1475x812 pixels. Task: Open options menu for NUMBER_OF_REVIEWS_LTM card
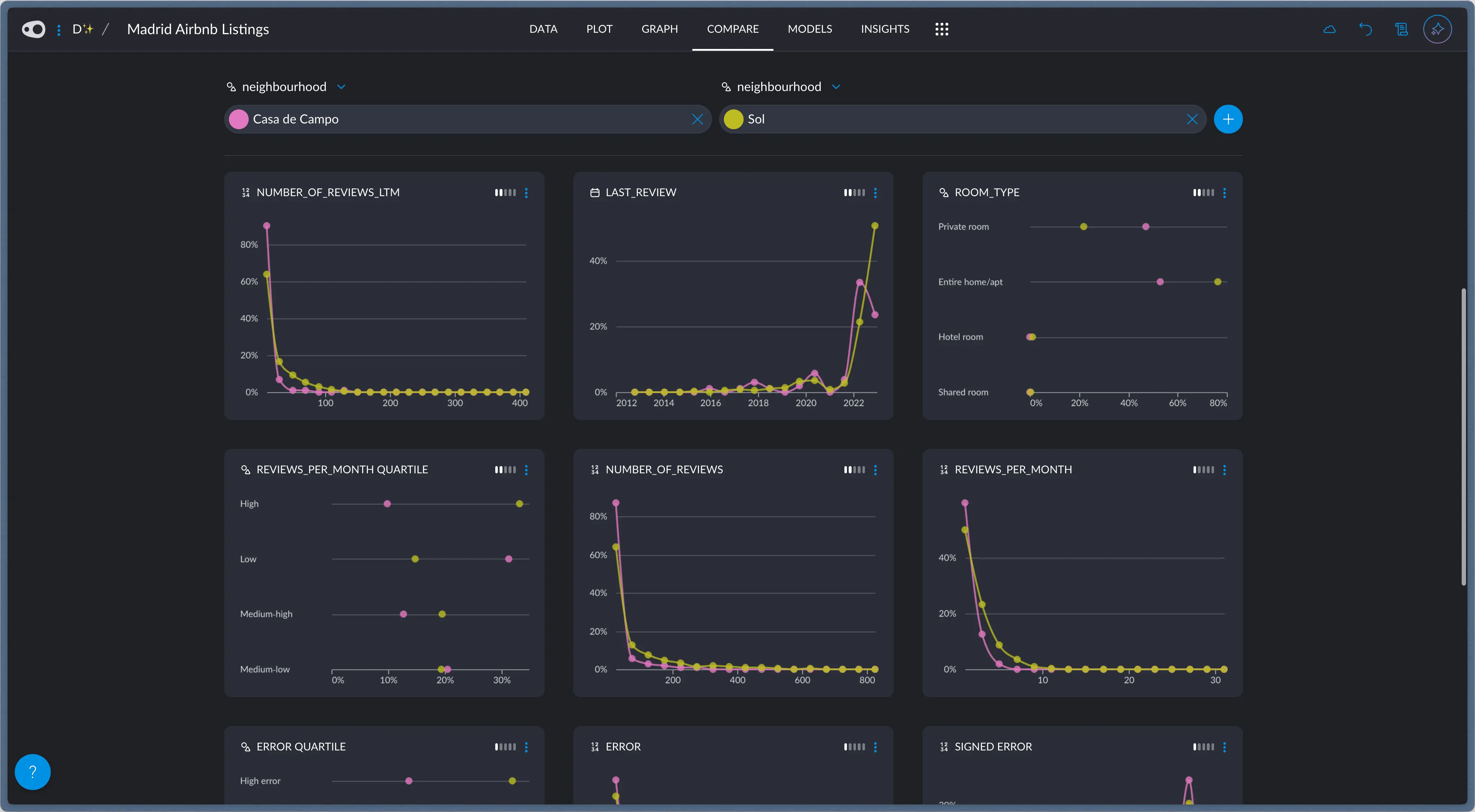coord(526,193)
